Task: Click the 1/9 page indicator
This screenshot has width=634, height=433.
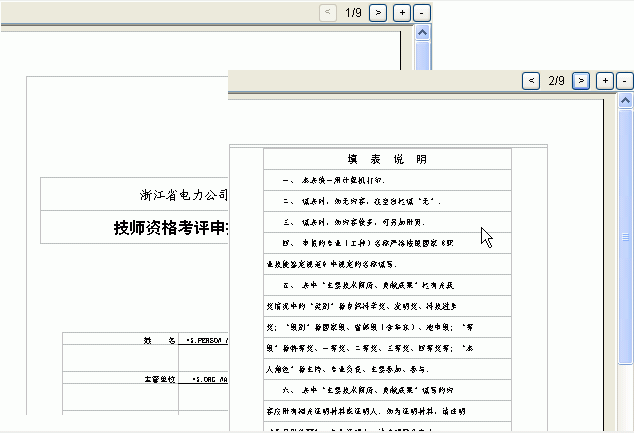Action: [353, 12]
